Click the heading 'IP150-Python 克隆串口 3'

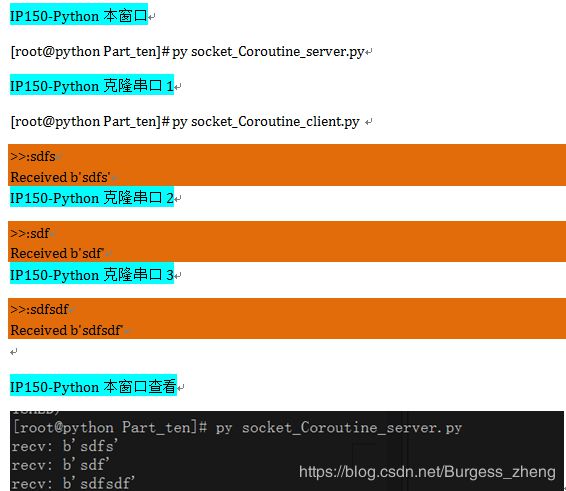(92, 274)
